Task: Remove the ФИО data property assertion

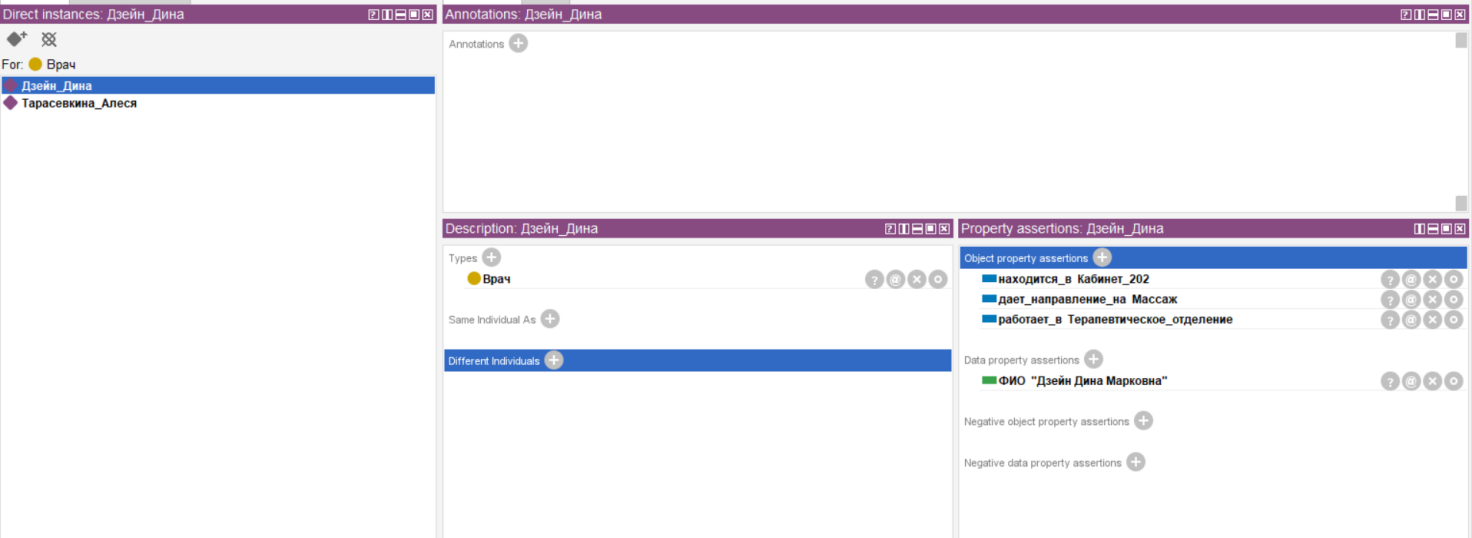Action: (x=1432, y=381)
